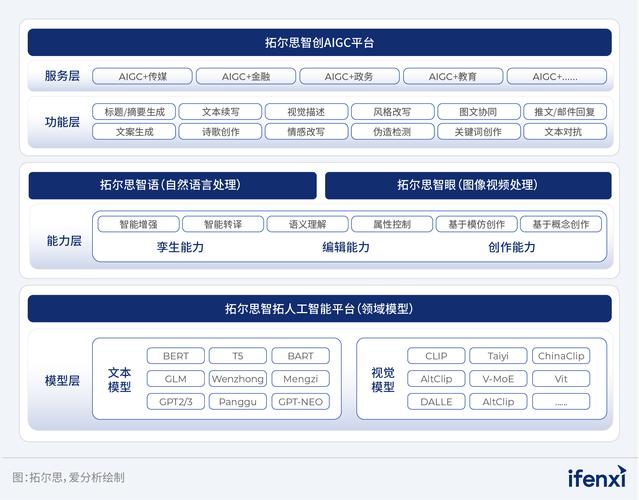Click the 视觉模型 group label
Screen dimensions: 639x500
point(383,379)
